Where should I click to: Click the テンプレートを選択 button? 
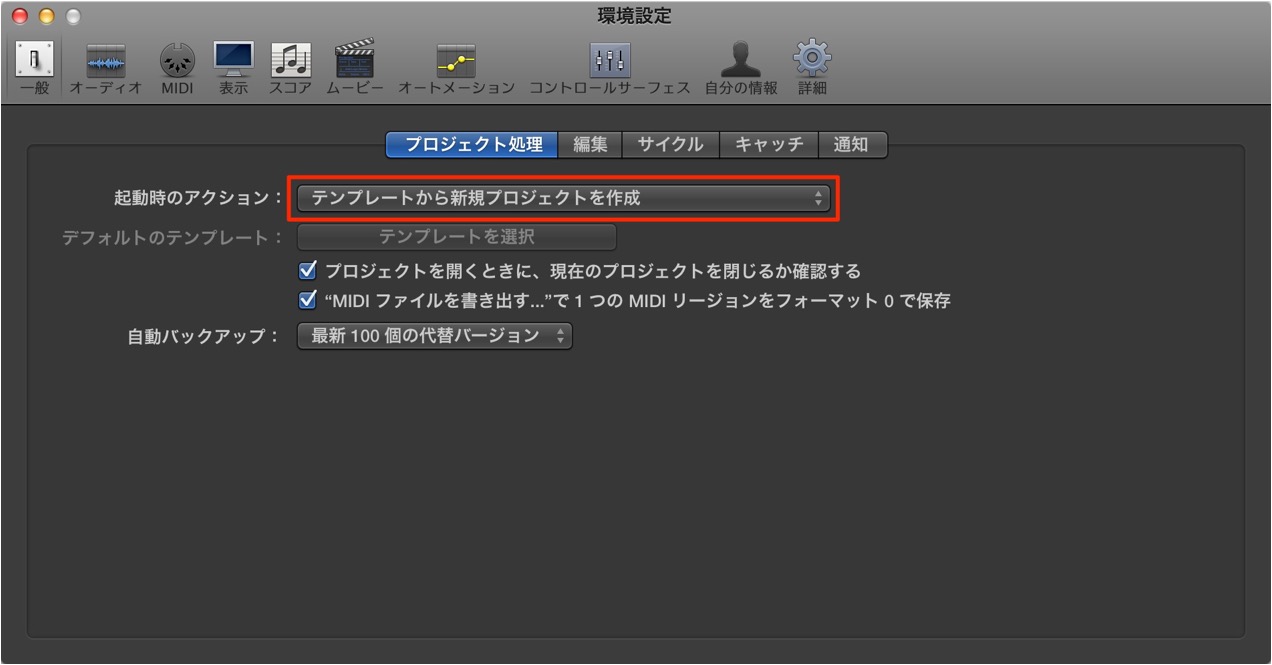coord(457,237)
